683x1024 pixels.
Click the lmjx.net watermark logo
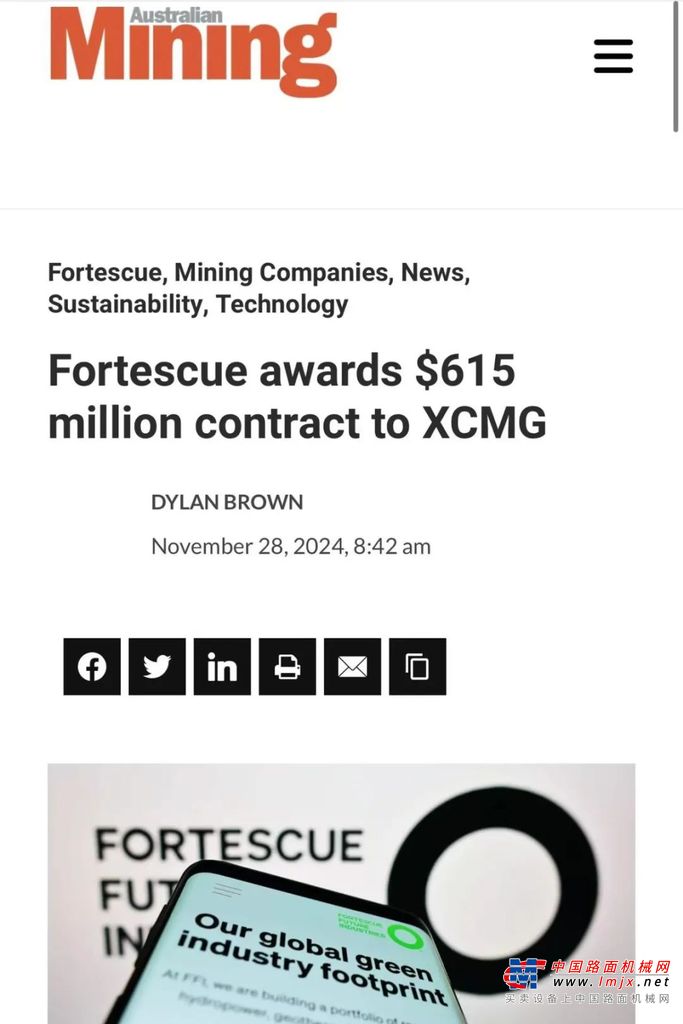[587, 981]
